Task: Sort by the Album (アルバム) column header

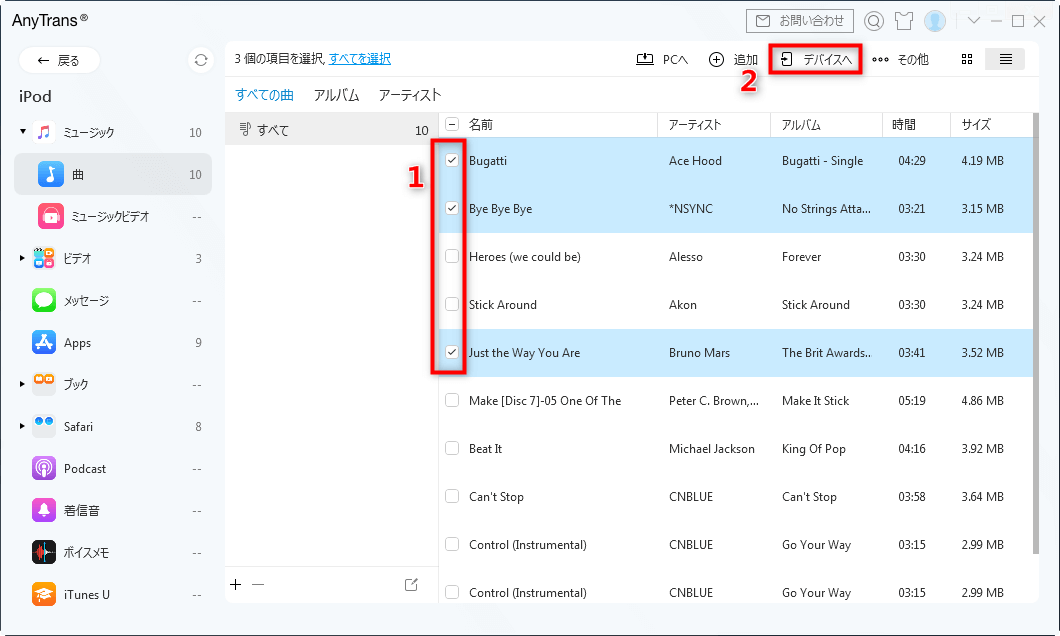Action: [801, 124]
